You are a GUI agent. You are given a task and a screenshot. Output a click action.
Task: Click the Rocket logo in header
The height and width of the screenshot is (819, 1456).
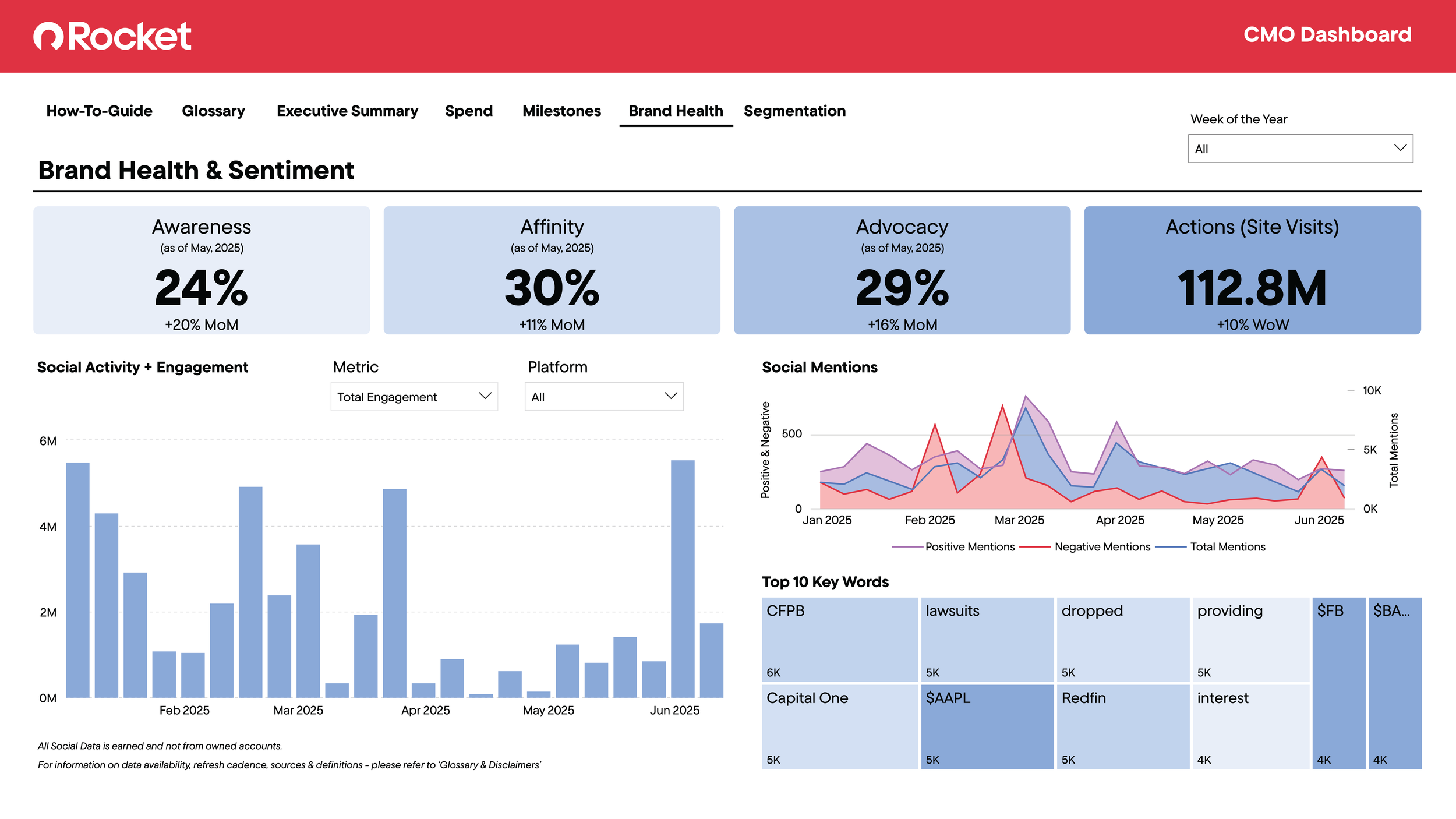click(112, 36)
